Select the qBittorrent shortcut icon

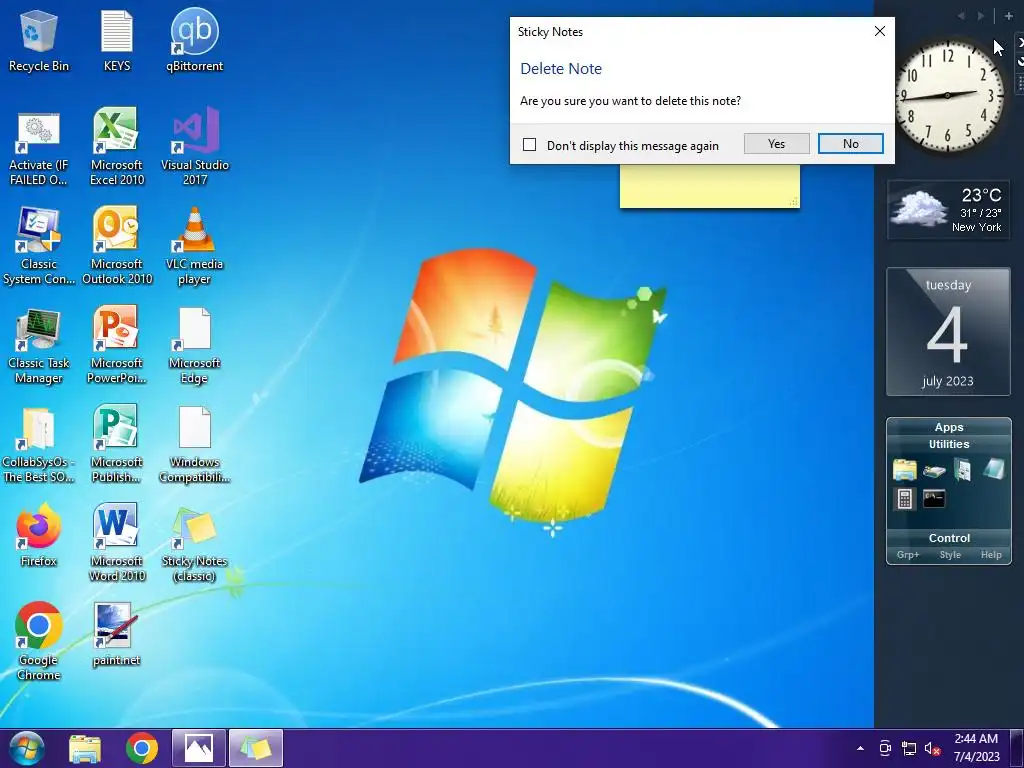[195, 40]
